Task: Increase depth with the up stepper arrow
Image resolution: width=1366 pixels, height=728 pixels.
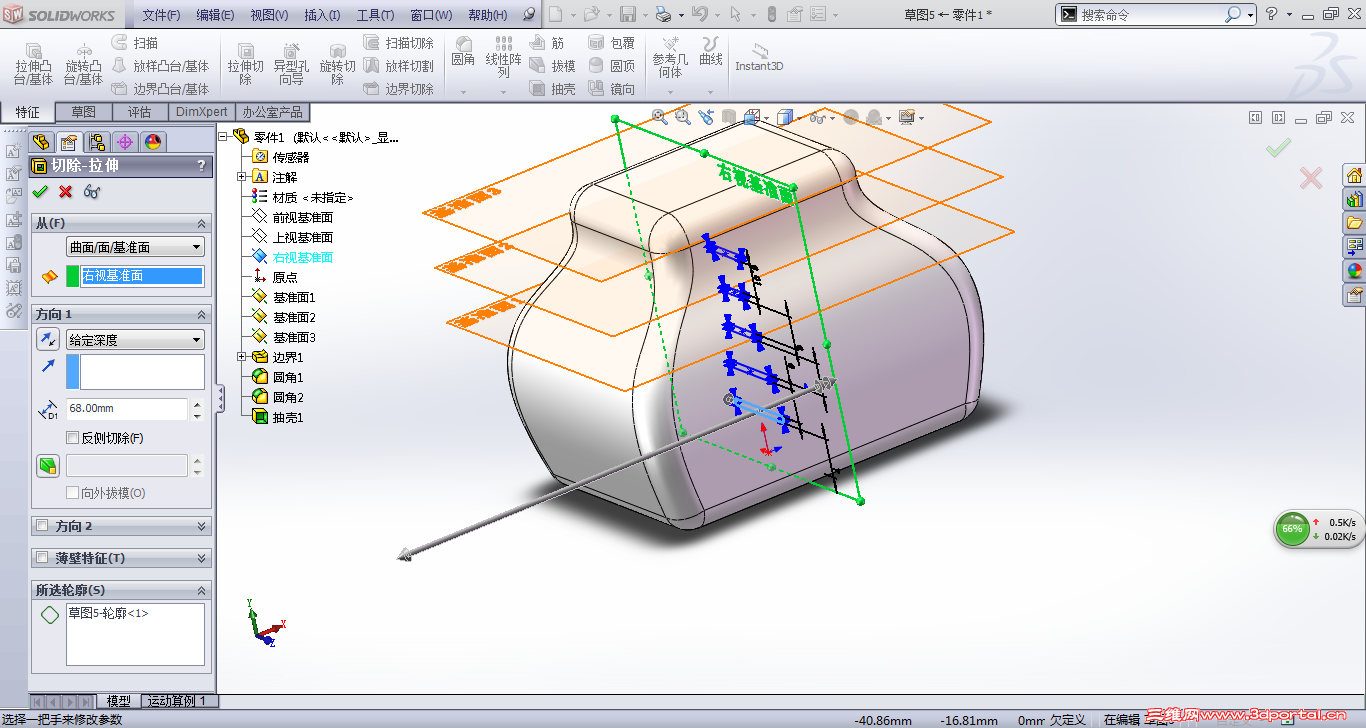Action: coord(197,404)
